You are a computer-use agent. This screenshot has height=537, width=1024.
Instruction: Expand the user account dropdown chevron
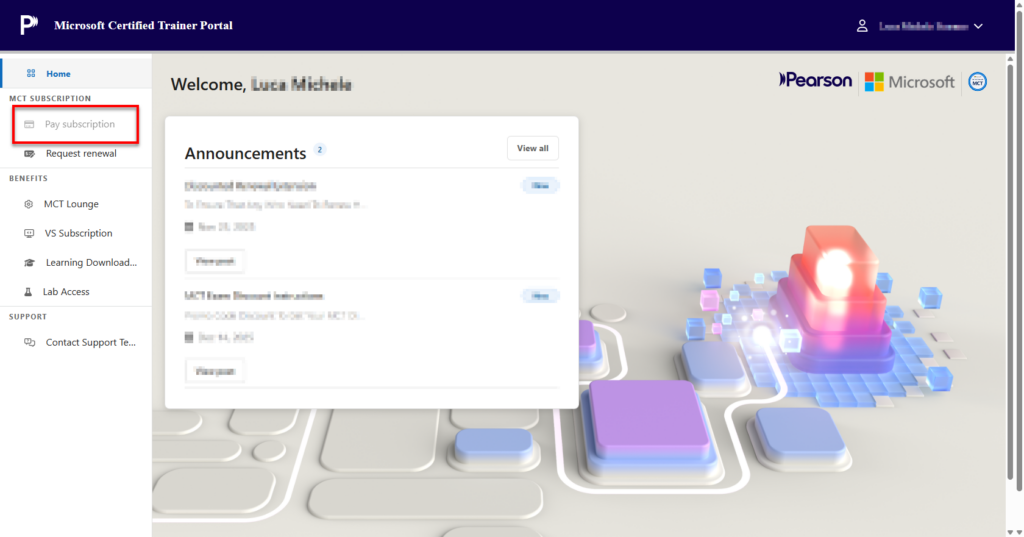point(979,26)
